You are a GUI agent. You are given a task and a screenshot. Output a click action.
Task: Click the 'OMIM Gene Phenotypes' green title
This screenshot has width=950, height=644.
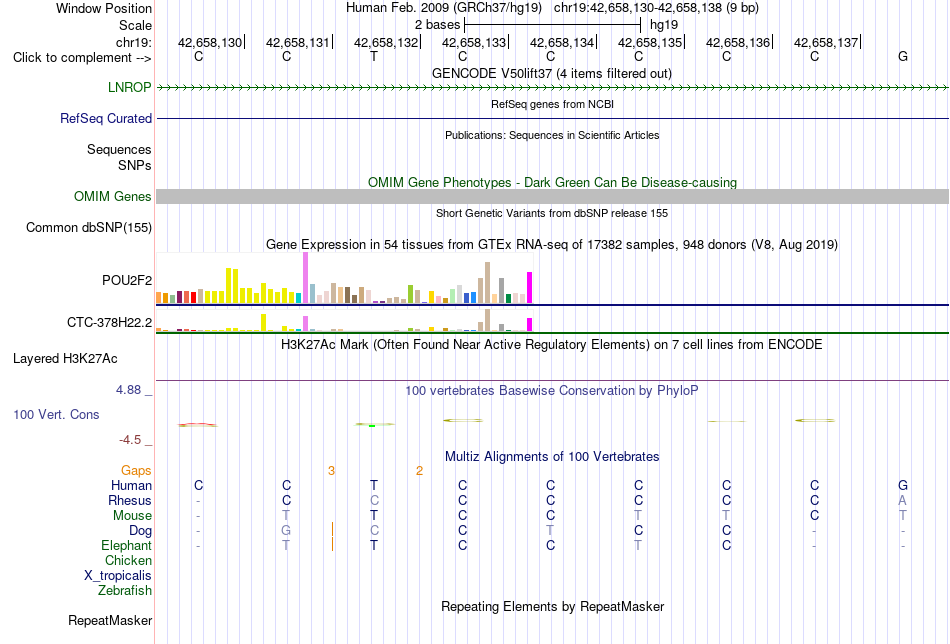552,182
